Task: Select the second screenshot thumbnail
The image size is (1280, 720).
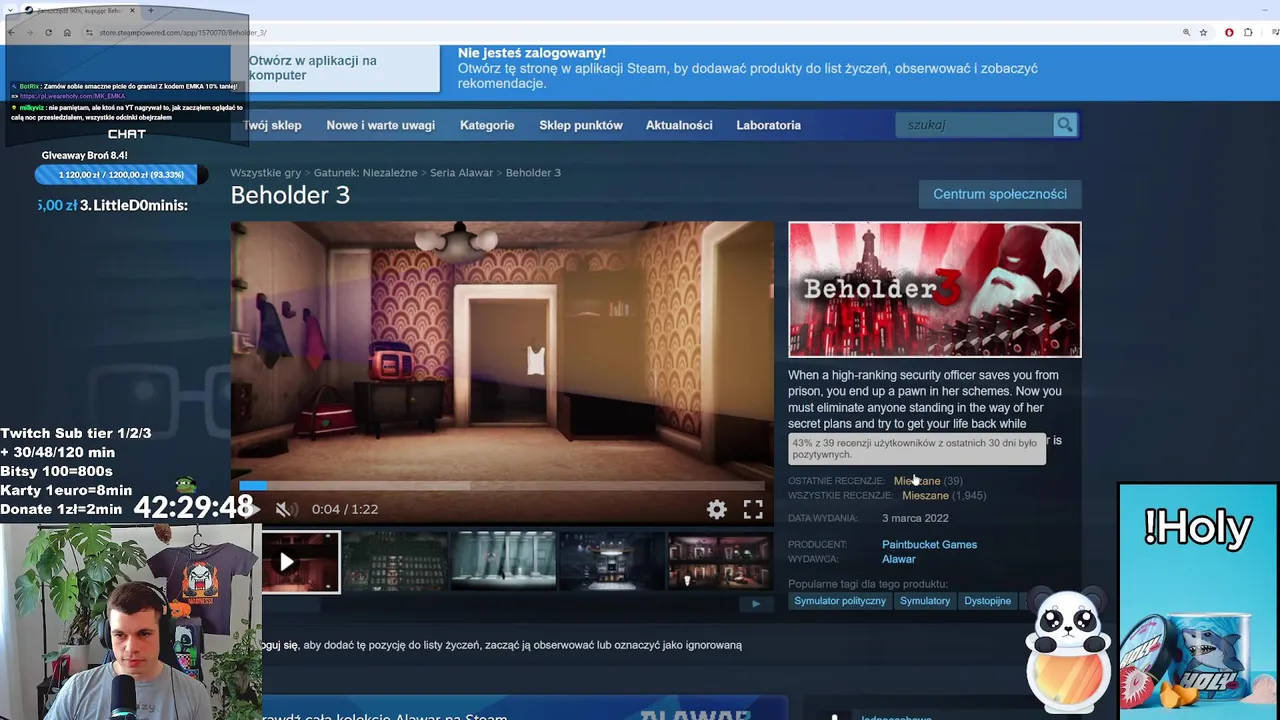Action: click(395, 561)
